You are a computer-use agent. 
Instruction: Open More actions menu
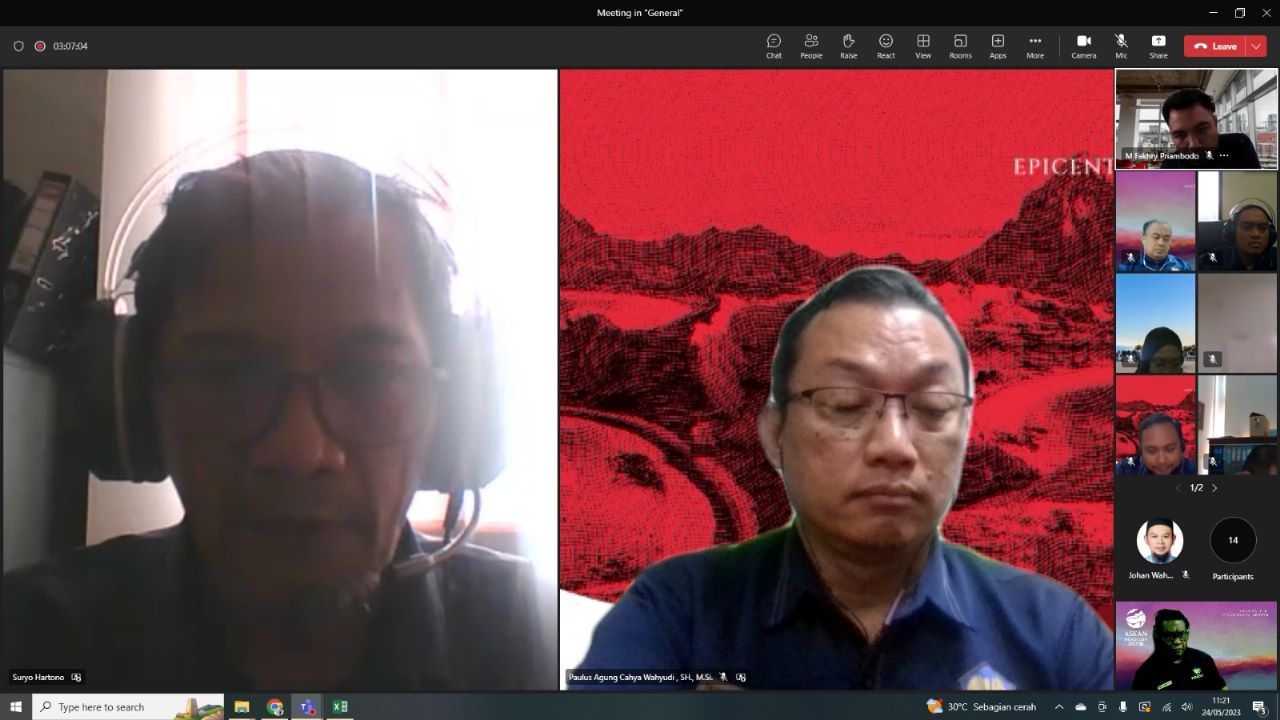coord(1035,46)
